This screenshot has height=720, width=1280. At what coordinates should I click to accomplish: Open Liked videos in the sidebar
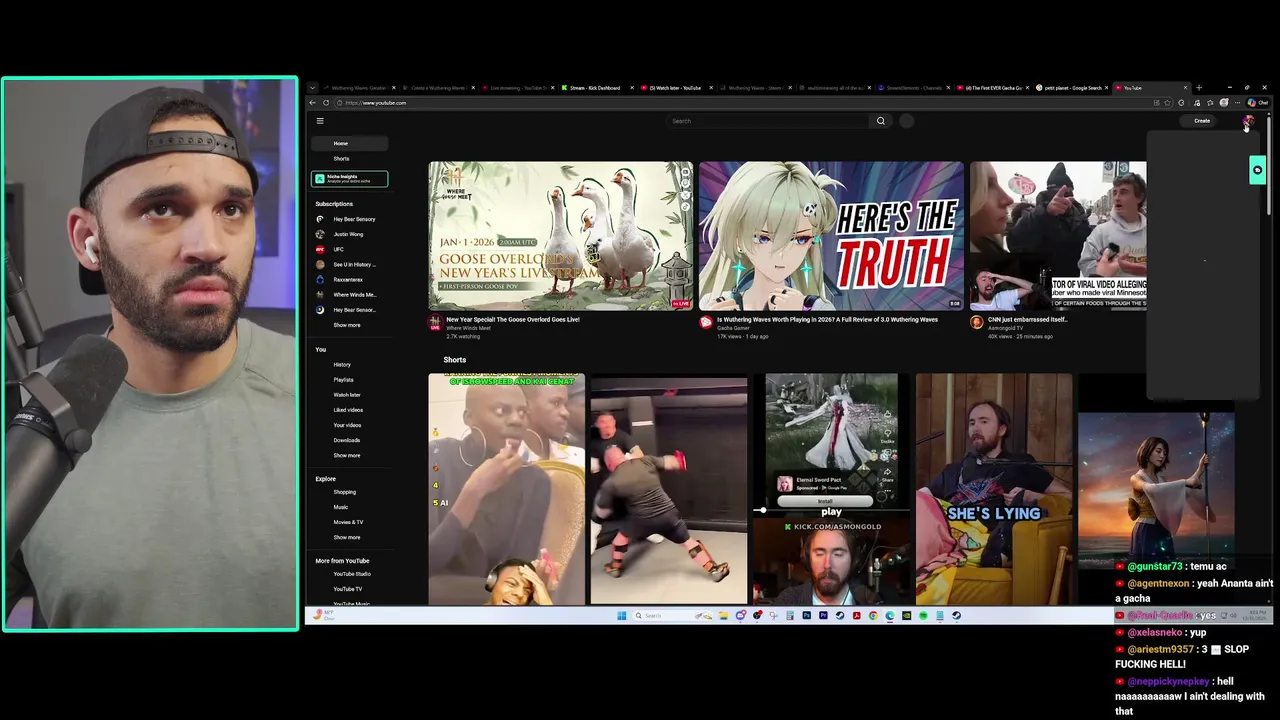(x=349, y=410)
